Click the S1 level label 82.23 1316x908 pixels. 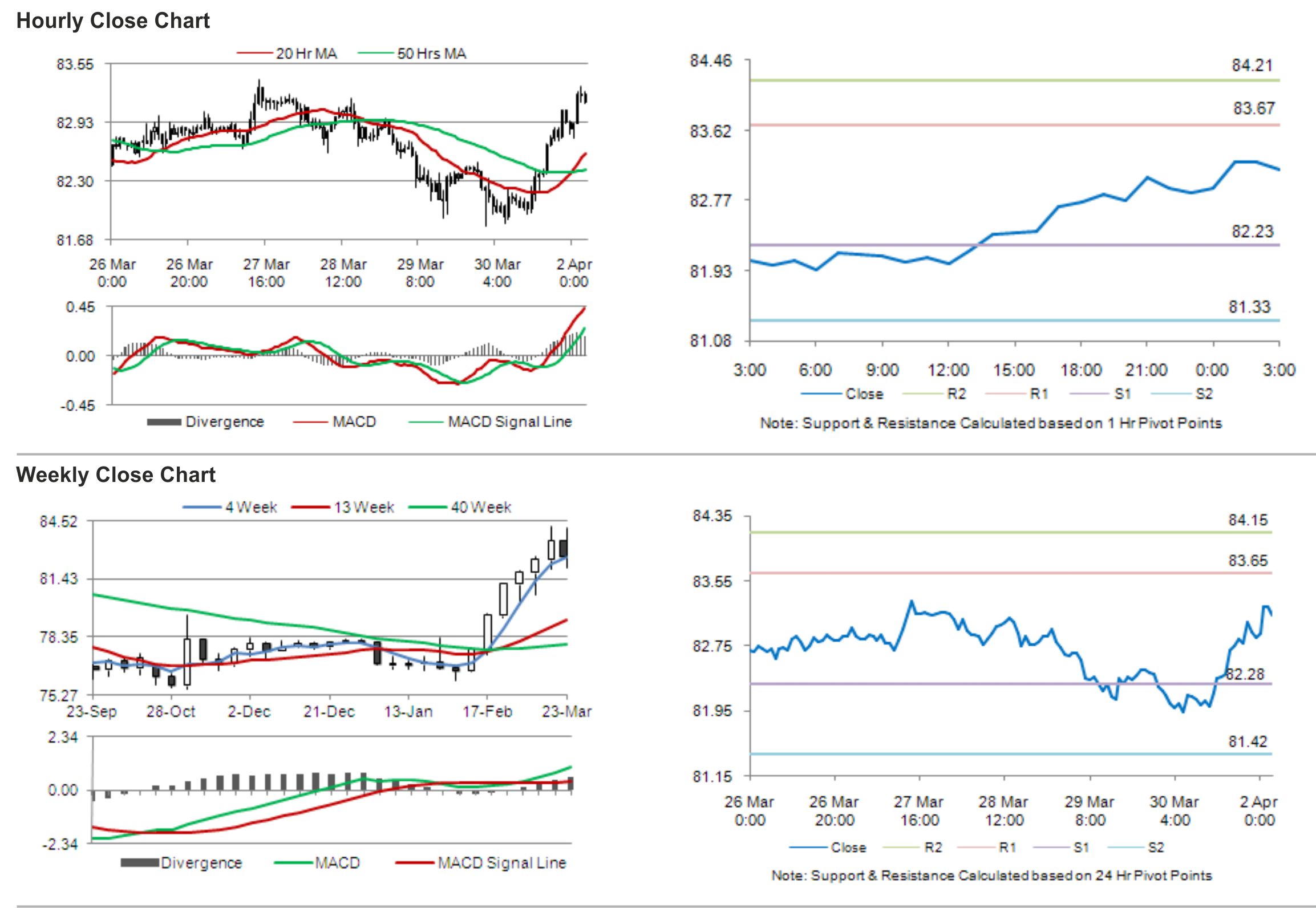1252,232
